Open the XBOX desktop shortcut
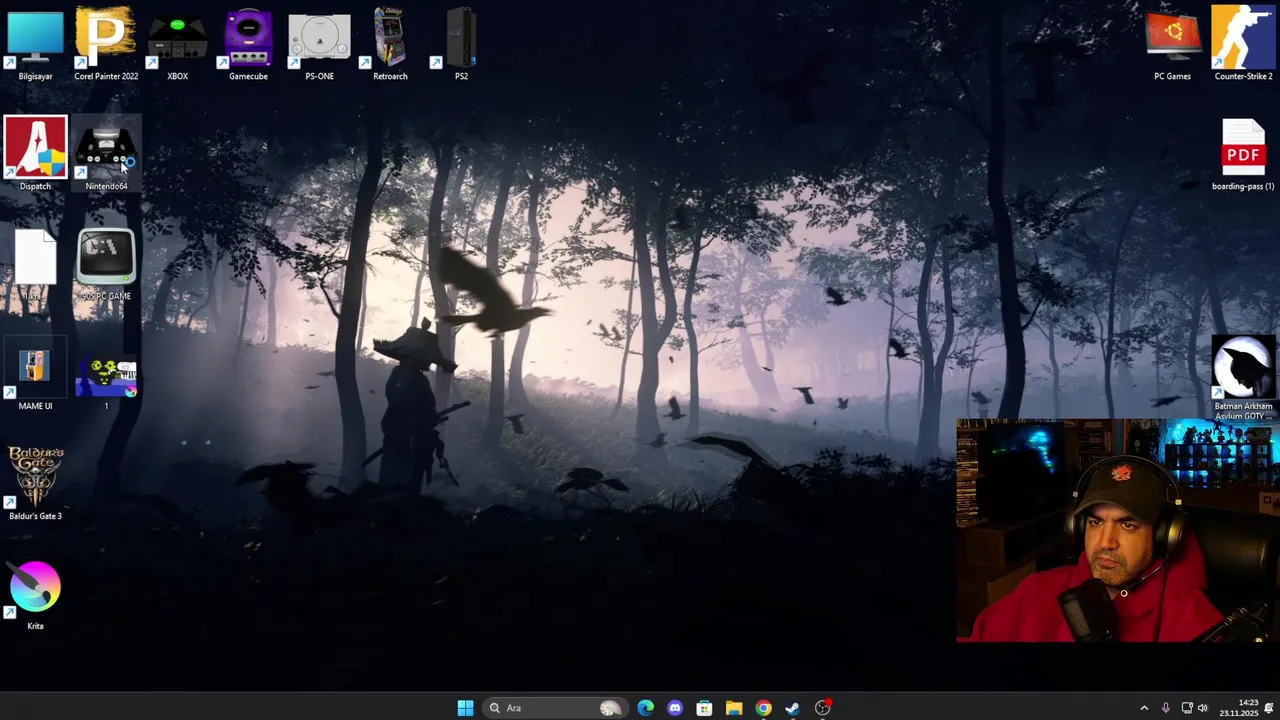This screenshot has width=1280, height=720. (177, 42)
